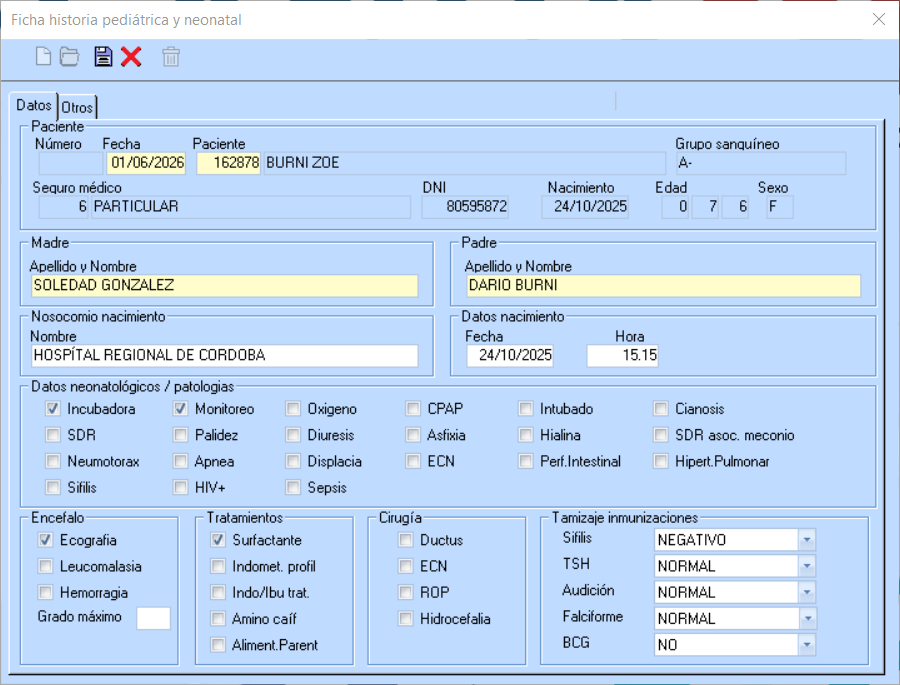The width and height of the screenshot is (900, 685).
Task: Enable the Hipert.Pulmonar checkbox
Action: click(x=661, y=461)
